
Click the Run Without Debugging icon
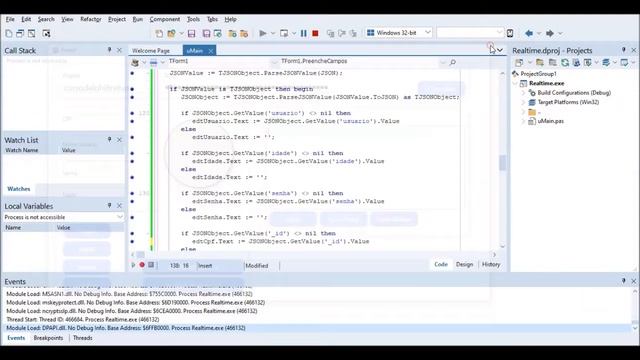[284, 33]
